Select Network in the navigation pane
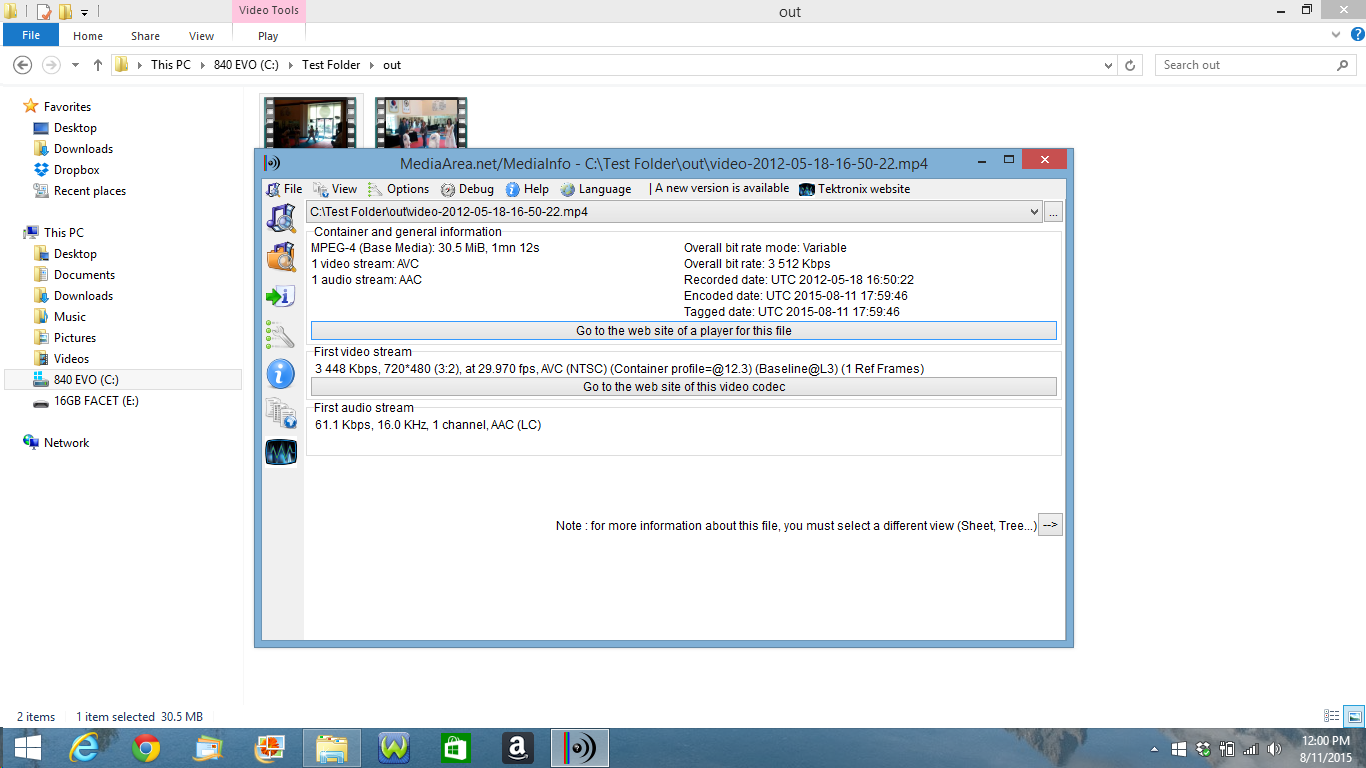This screenshot has height=768, width=1366. pos(67,443)
